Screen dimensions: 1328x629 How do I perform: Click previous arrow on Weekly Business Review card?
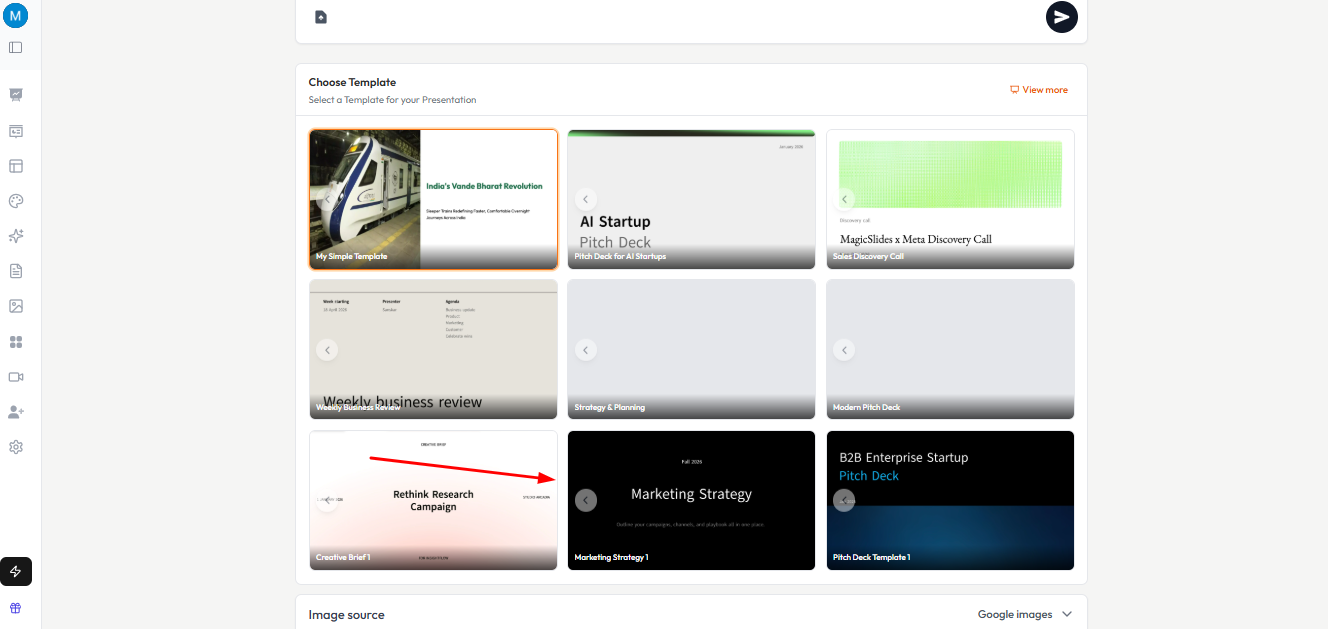[x=327, y=350]
